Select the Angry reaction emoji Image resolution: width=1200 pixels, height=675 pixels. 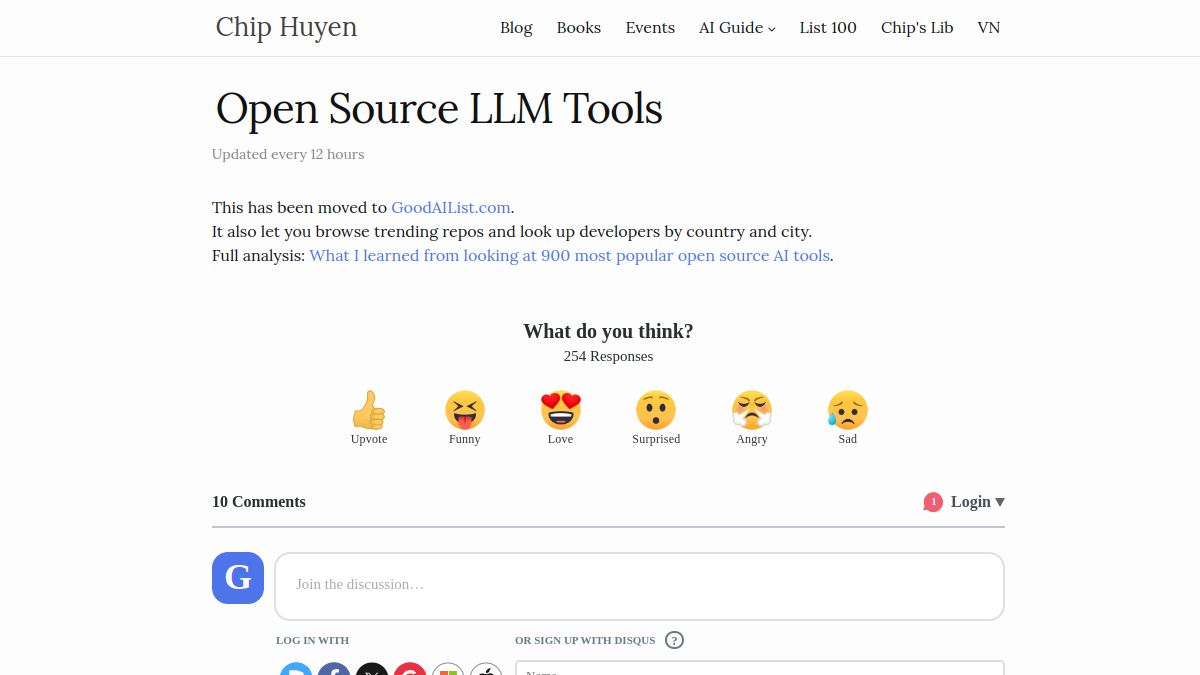[x=752, y=410]
